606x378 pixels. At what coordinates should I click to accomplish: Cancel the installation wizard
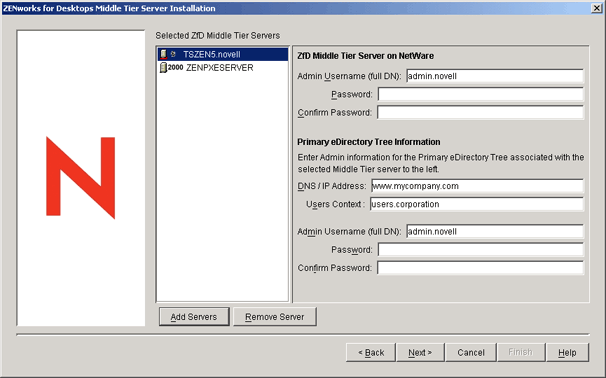coord(471,352)
